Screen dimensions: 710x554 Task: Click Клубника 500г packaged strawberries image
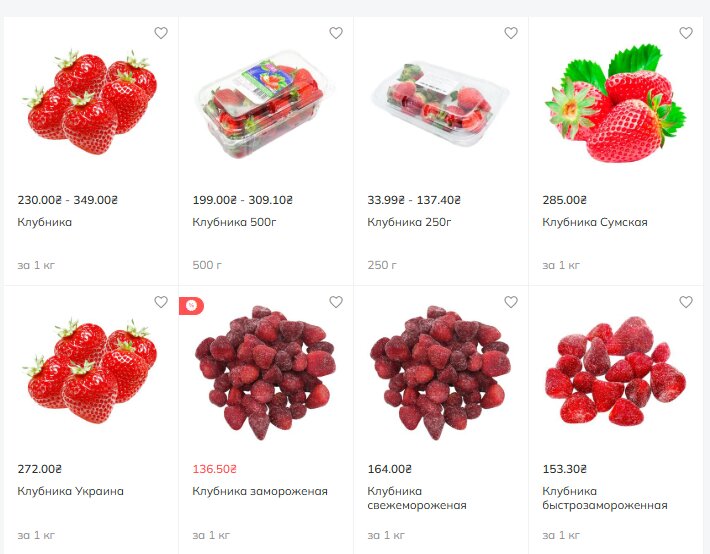[x=265, y=105]
